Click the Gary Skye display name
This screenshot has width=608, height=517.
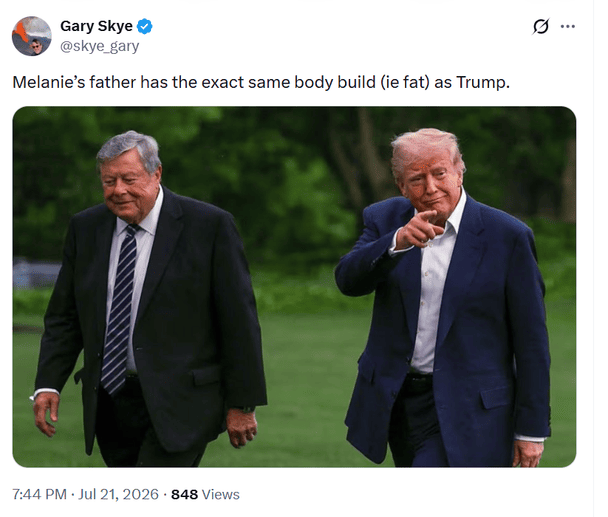96,26
